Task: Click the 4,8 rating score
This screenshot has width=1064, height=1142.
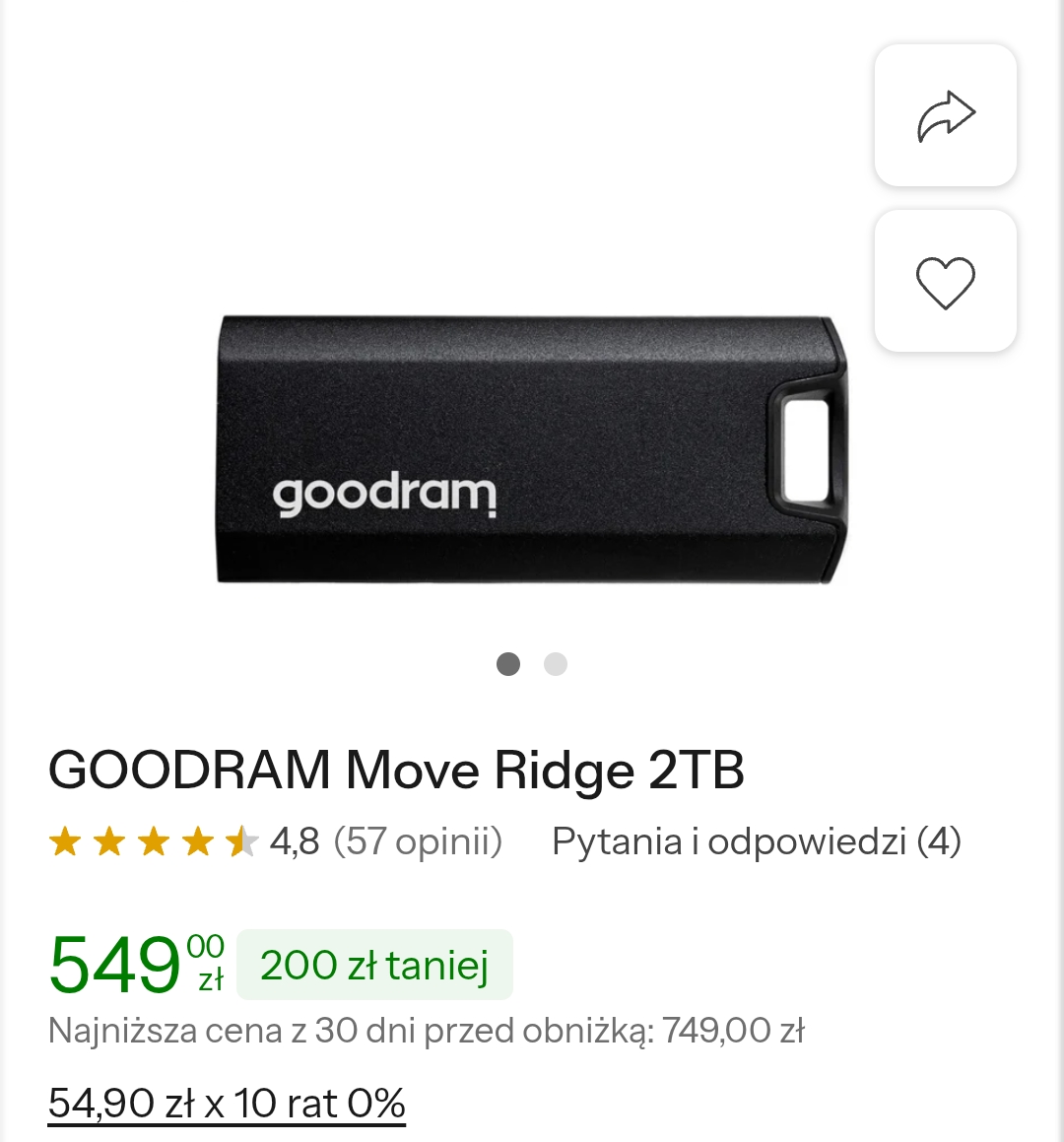Action: pyautogui.click(x=295, y=842)
